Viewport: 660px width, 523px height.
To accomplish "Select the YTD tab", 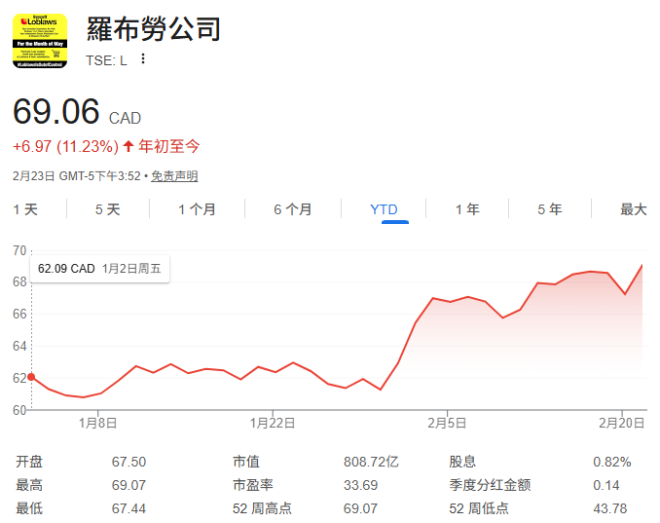I will pos(384,209).
